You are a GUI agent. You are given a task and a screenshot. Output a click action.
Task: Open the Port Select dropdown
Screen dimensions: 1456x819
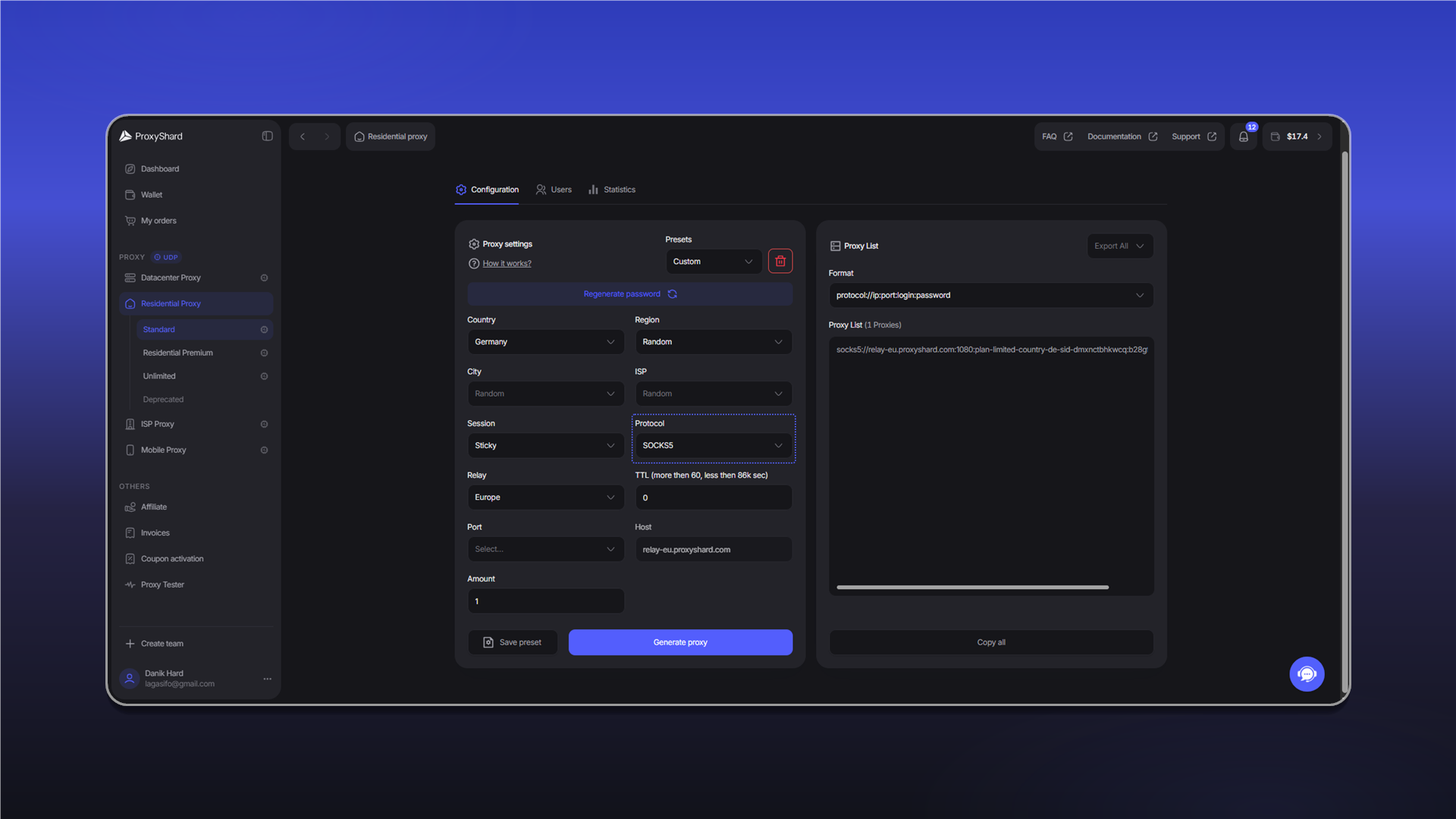[545, 549]
